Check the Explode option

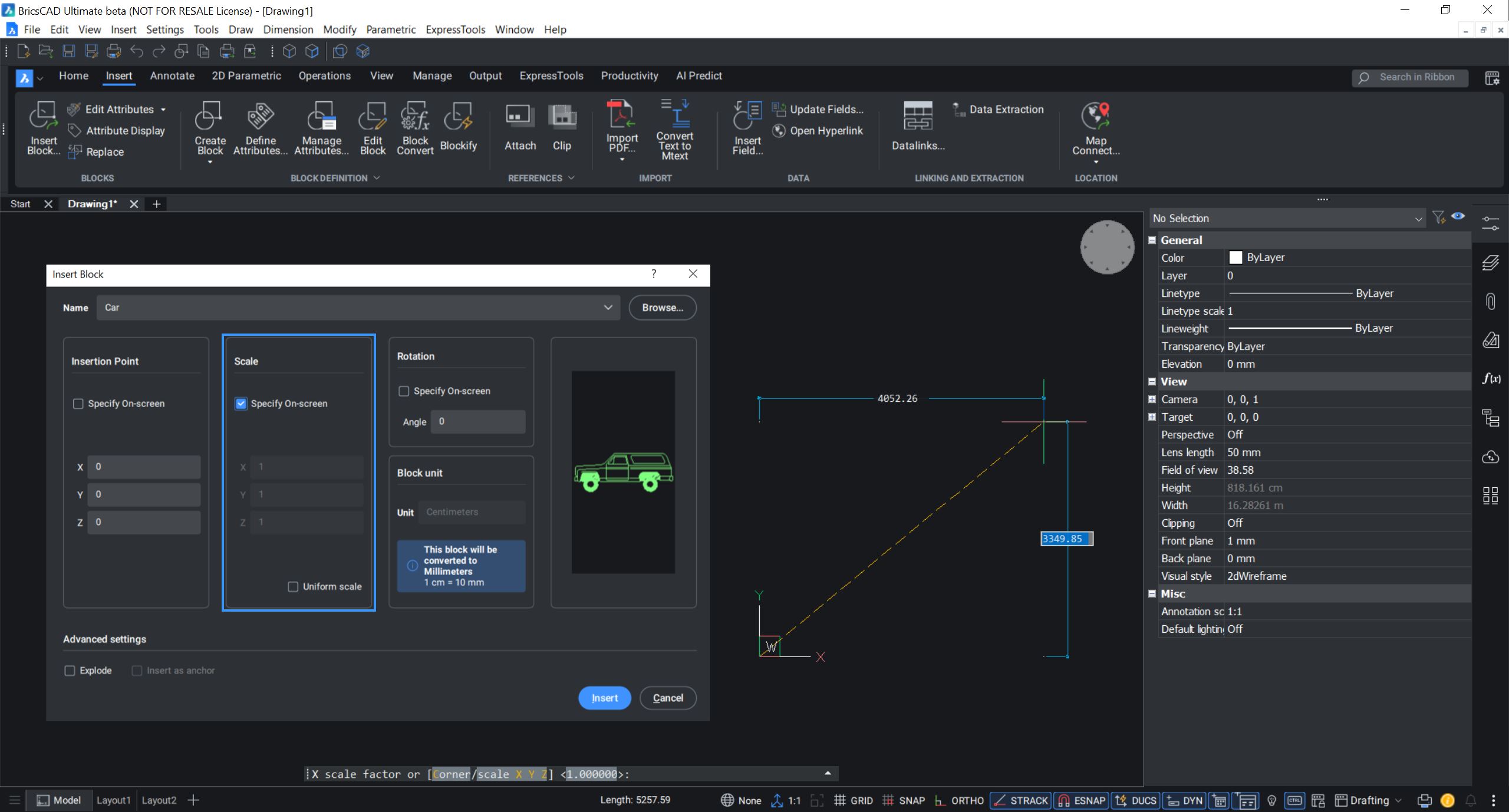[x=70, y=671]
